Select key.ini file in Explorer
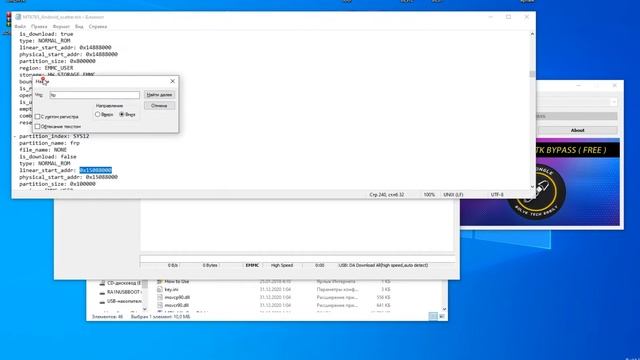The width and height of the screenshot is (640, 360). 171,289
